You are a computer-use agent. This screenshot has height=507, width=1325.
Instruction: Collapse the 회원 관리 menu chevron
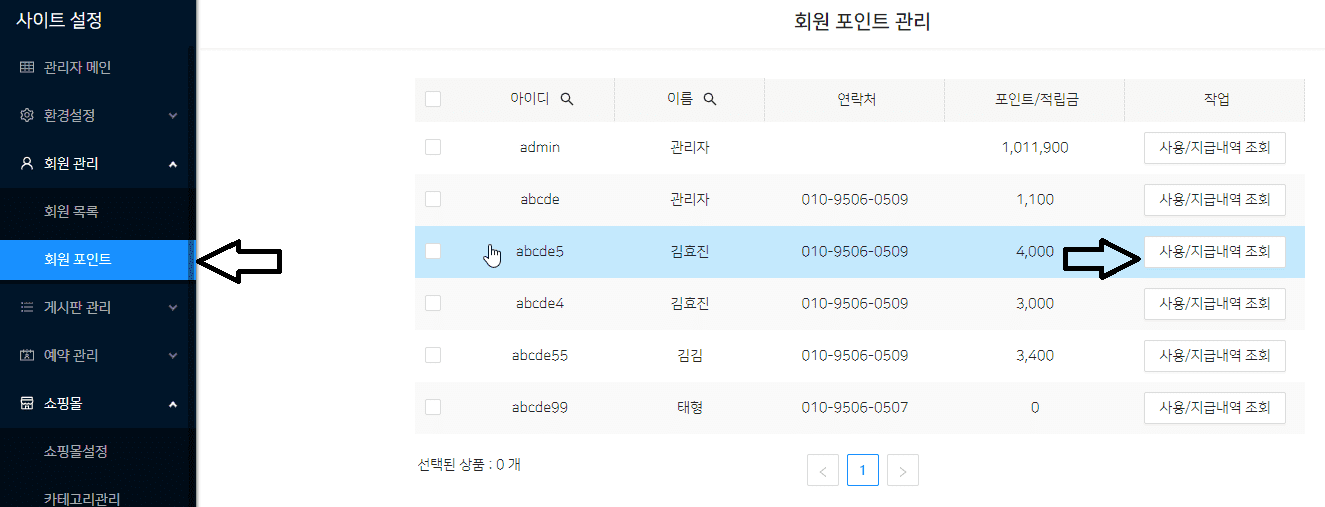tap(173, 163)
